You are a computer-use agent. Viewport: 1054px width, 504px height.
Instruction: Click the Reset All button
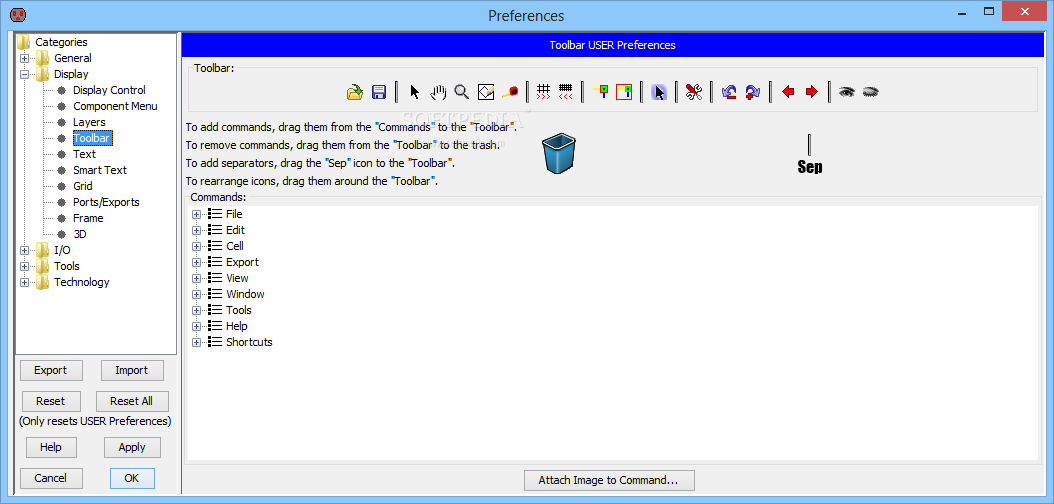coord(132,401)
